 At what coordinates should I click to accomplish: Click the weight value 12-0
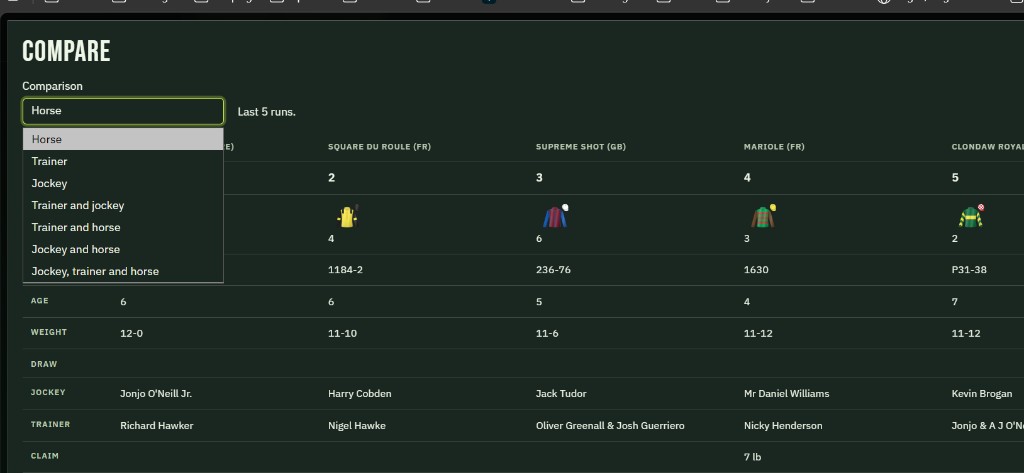(x=131, y=334)
